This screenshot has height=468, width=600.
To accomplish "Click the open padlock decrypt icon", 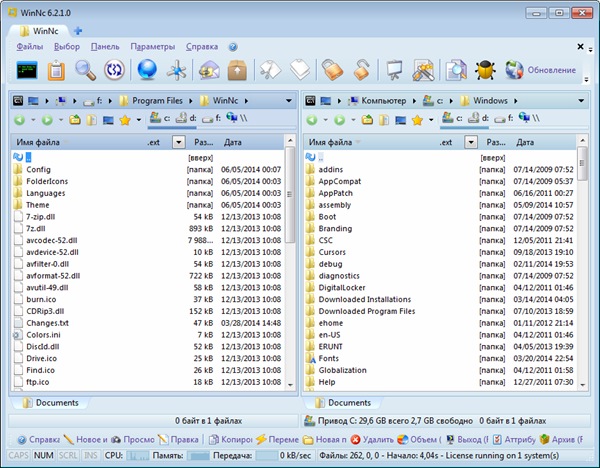I will [363, 70].
